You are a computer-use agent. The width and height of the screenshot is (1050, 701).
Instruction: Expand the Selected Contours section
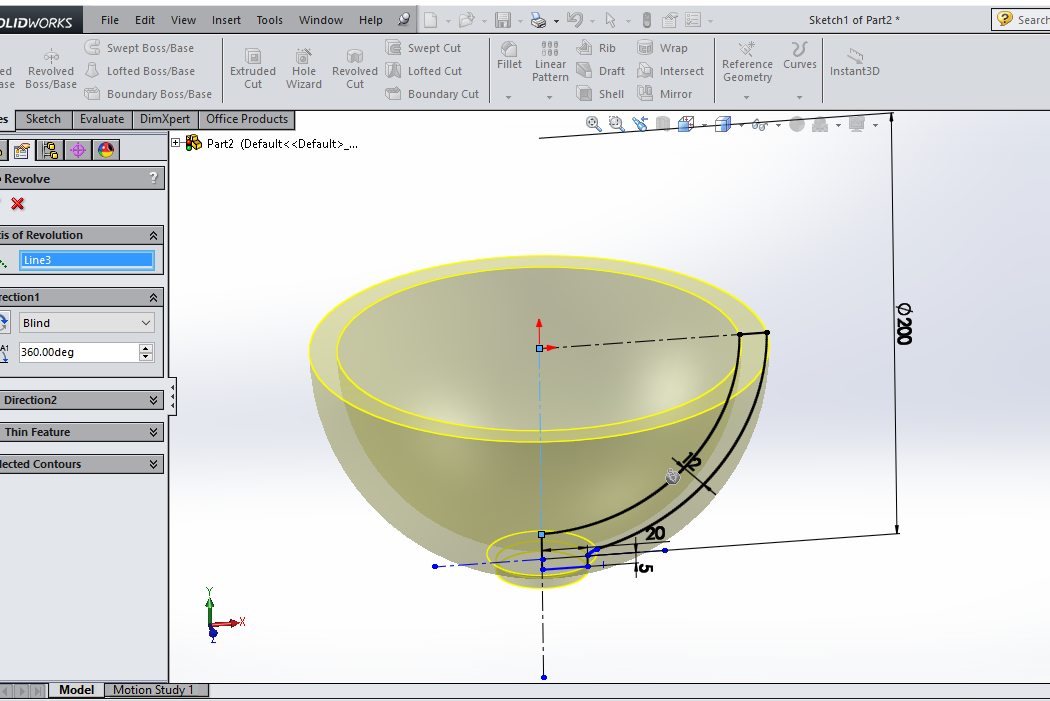point(153,464)
